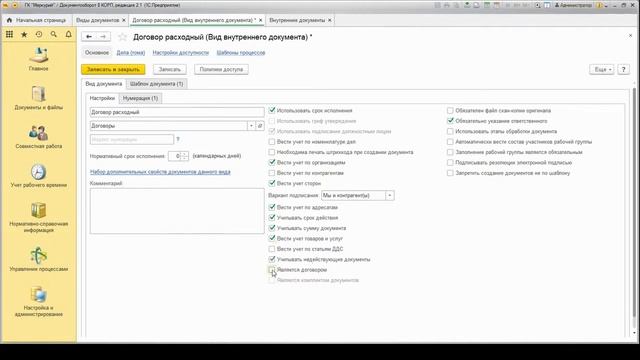Close the Договор расходный form
The image size is (640, 360).
(x=630, y=36)
